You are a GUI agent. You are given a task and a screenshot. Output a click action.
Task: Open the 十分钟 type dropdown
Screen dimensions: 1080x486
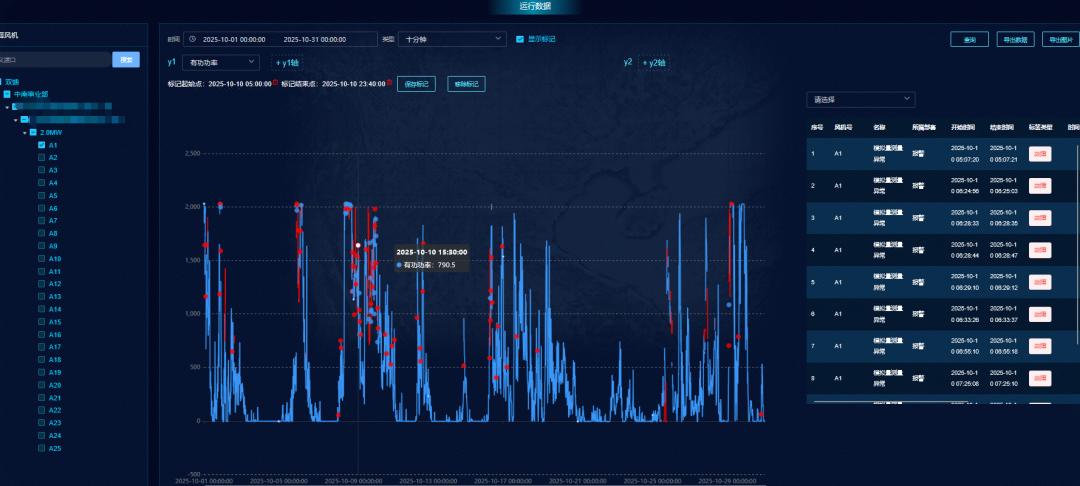coord(453,39)
